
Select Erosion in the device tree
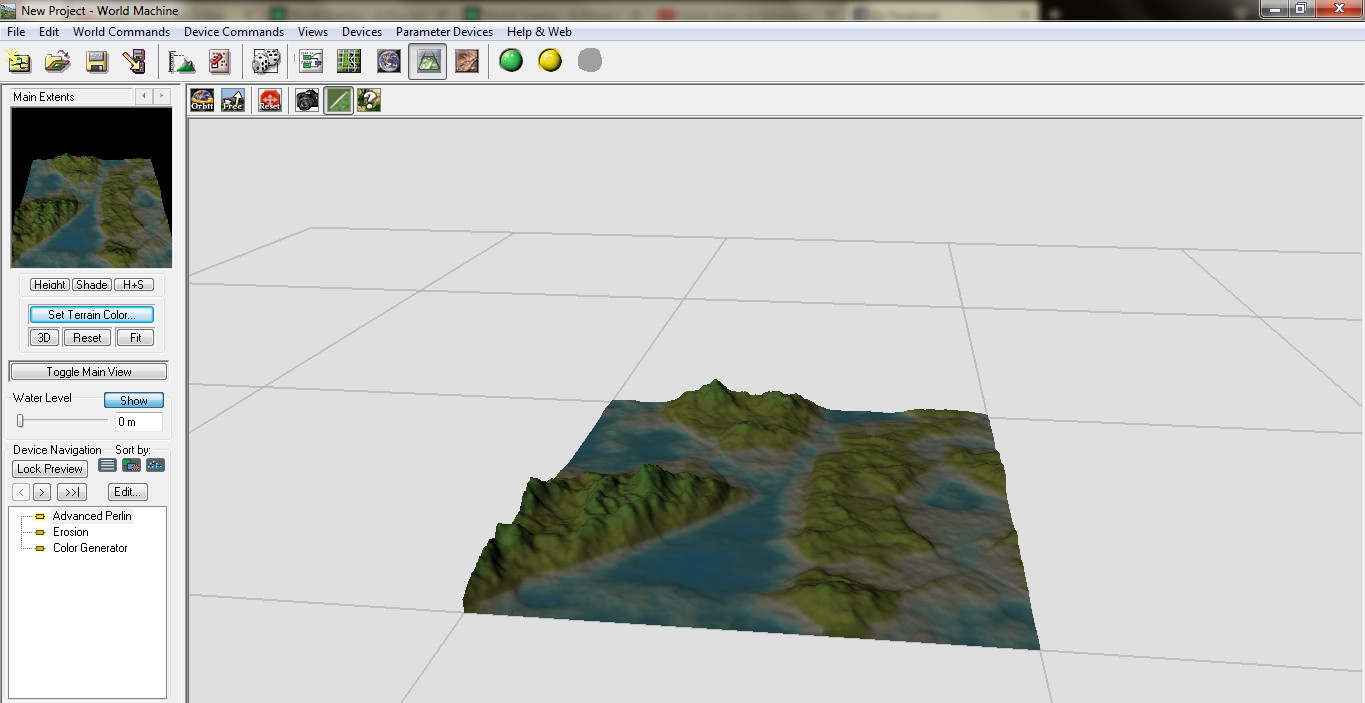[x=71, y=532]
